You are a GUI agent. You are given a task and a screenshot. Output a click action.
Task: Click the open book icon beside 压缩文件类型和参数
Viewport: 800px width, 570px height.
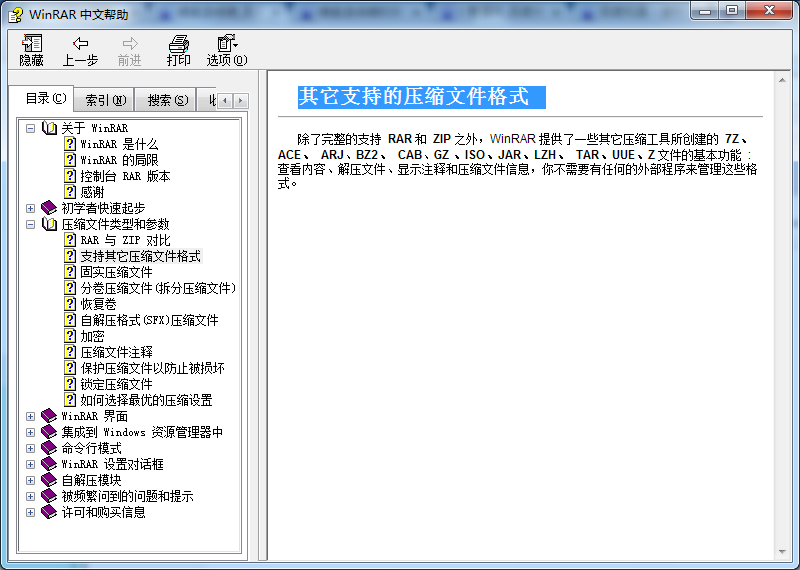click(x=49, y=224)
